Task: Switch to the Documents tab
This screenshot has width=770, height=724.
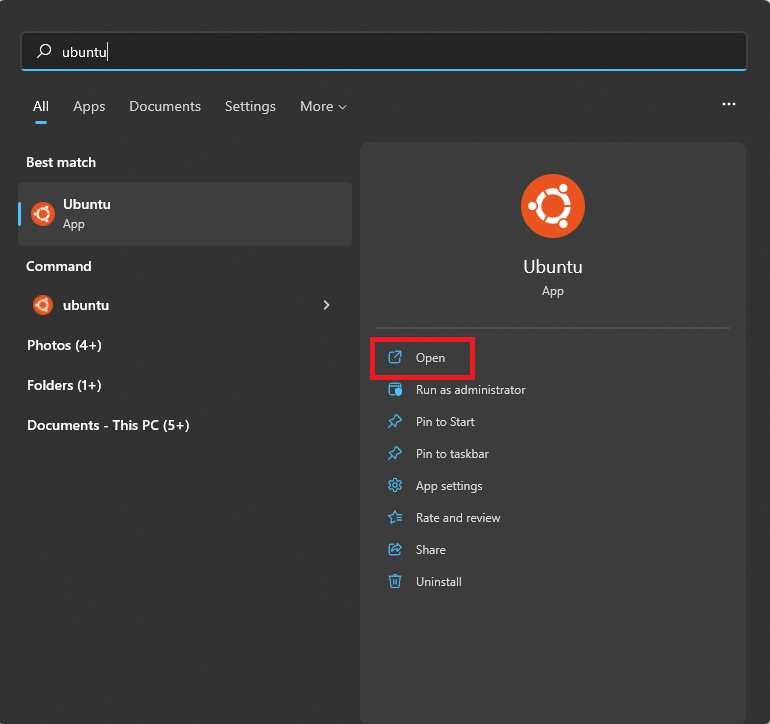Action: tap(165, 106)
